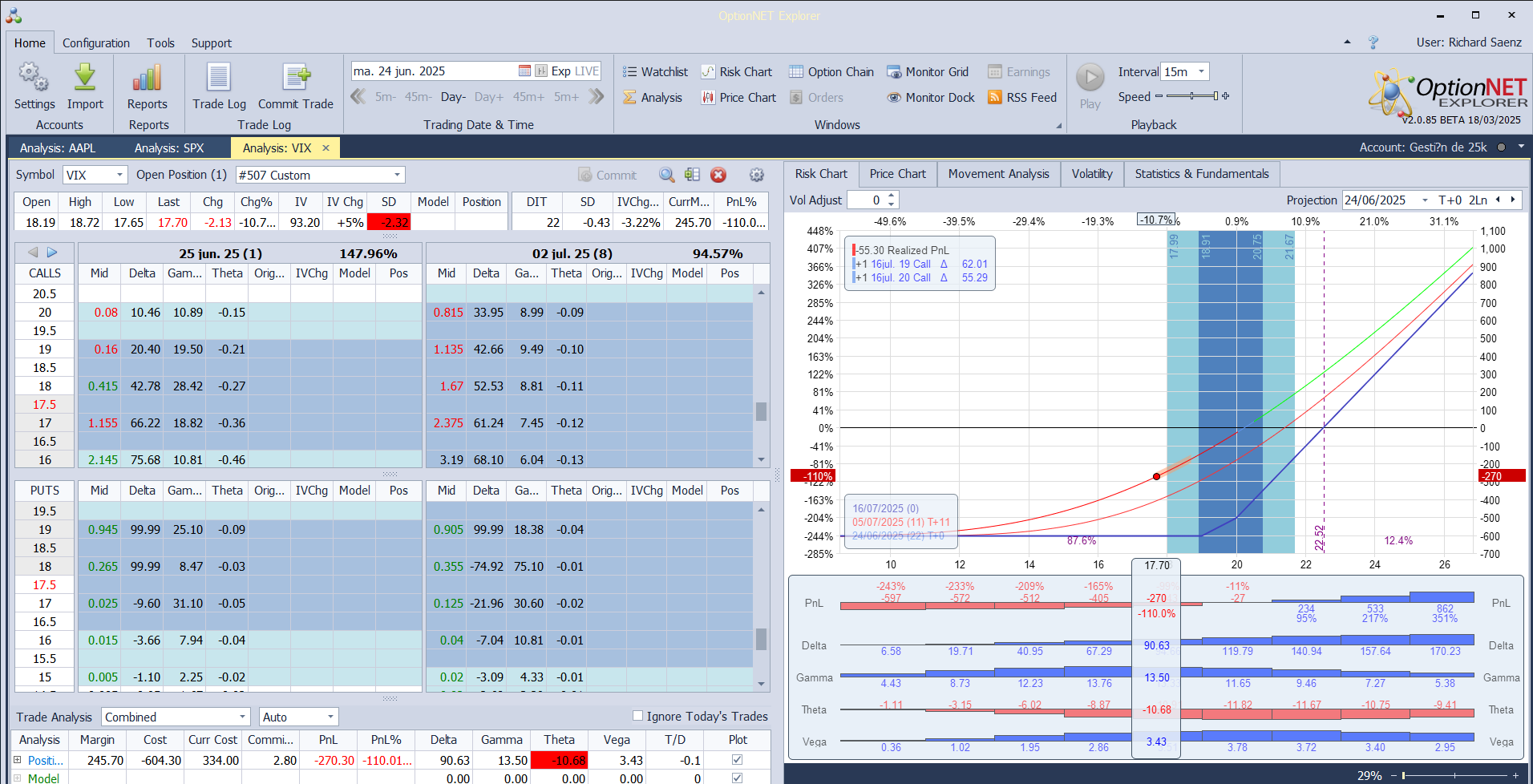Open the calendar picker in the trading date field
The height and width of the screenshot is (784, 1533).
coord(524,71)
